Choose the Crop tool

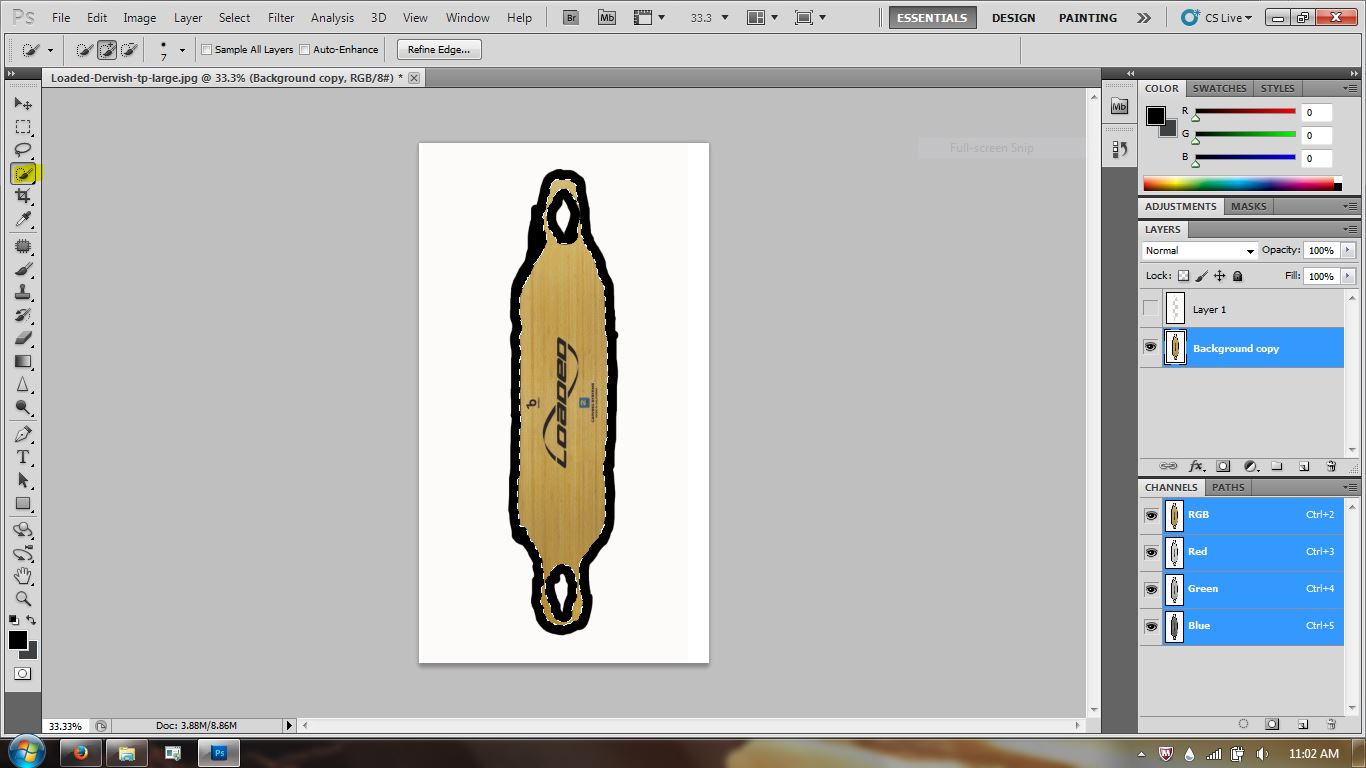tap(23, 196)
